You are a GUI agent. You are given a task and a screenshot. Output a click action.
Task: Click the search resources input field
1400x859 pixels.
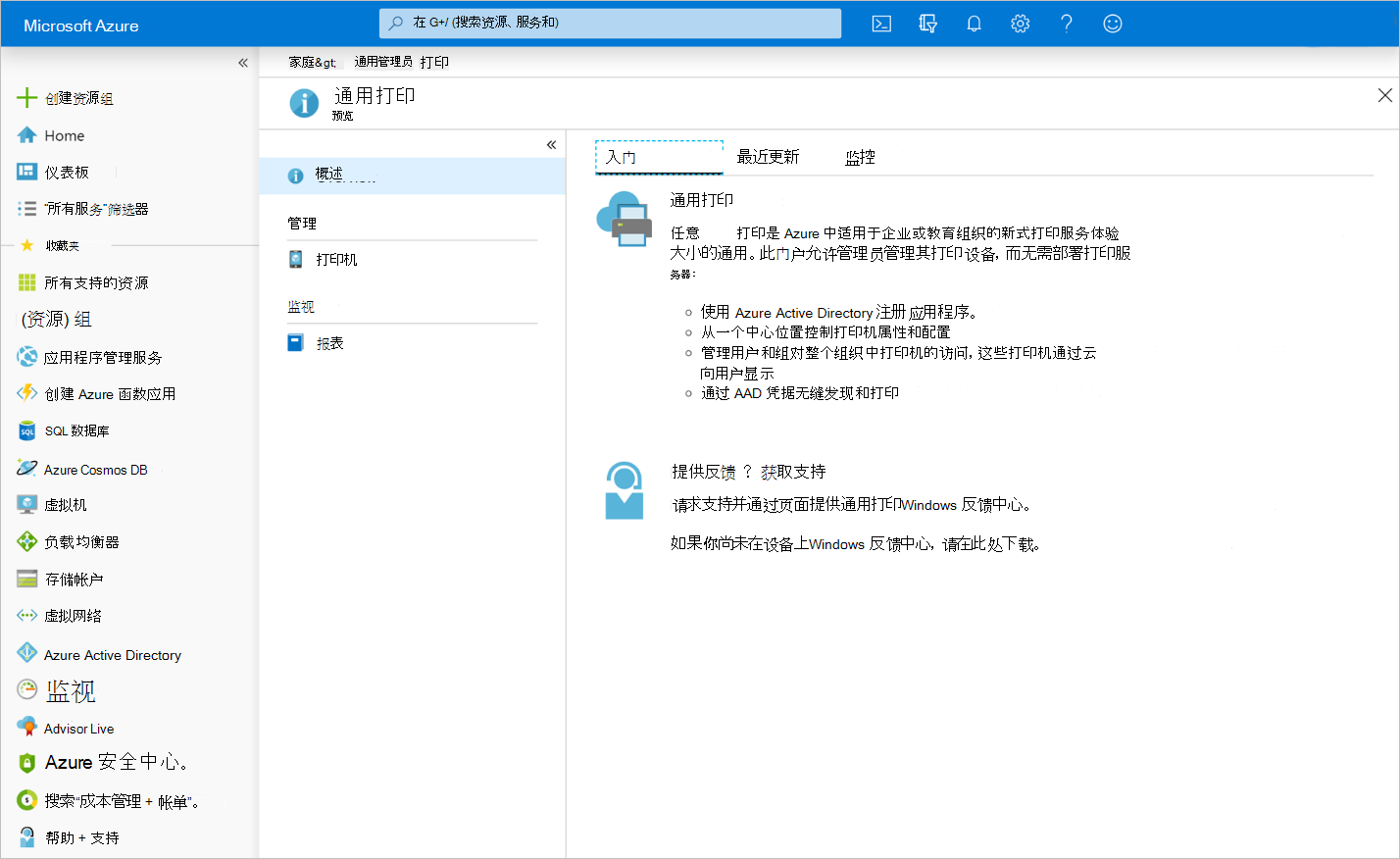pos(610,23)
